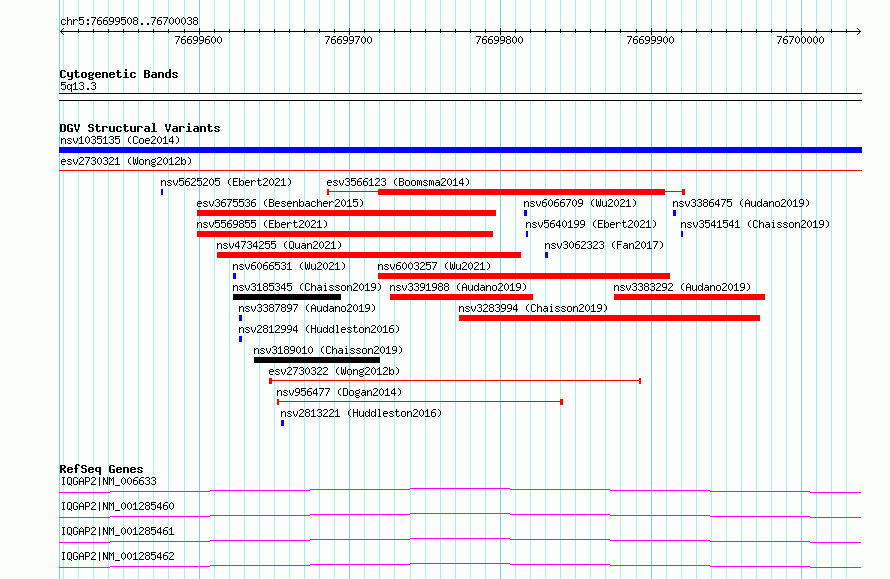Viewport: 890px width, 579px height.
Task: Select the red nsv3383292 variant bar
Action: [x=689, y=297]
